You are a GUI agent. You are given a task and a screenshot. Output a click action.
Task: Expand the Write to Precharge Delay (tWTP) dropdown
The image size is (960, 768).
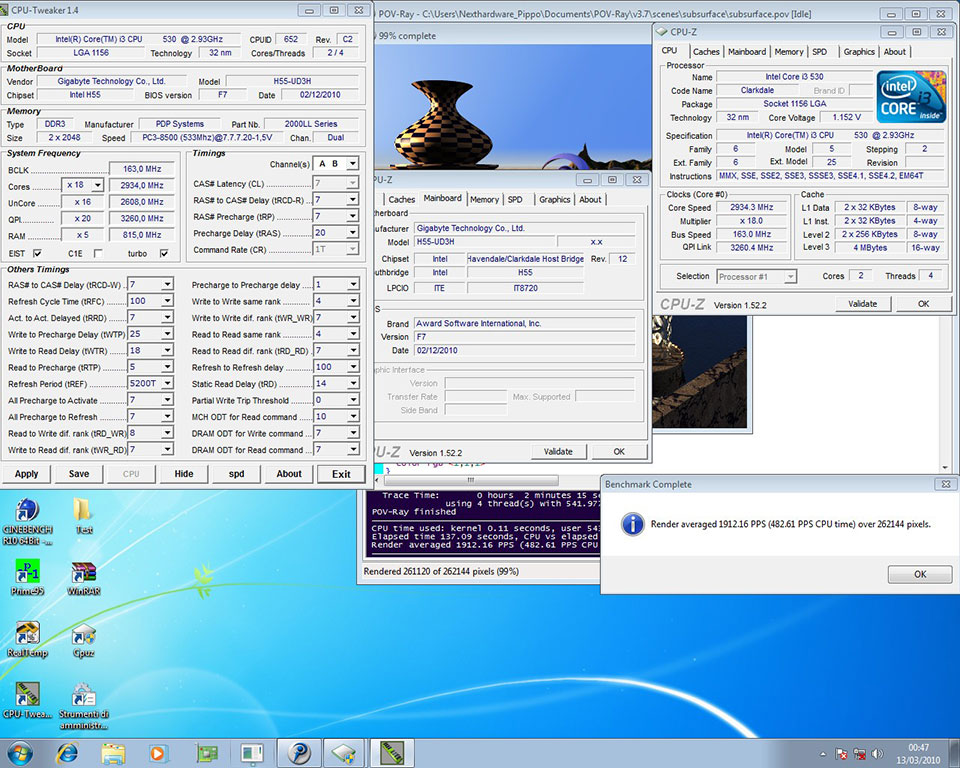[x=167, y=334]
